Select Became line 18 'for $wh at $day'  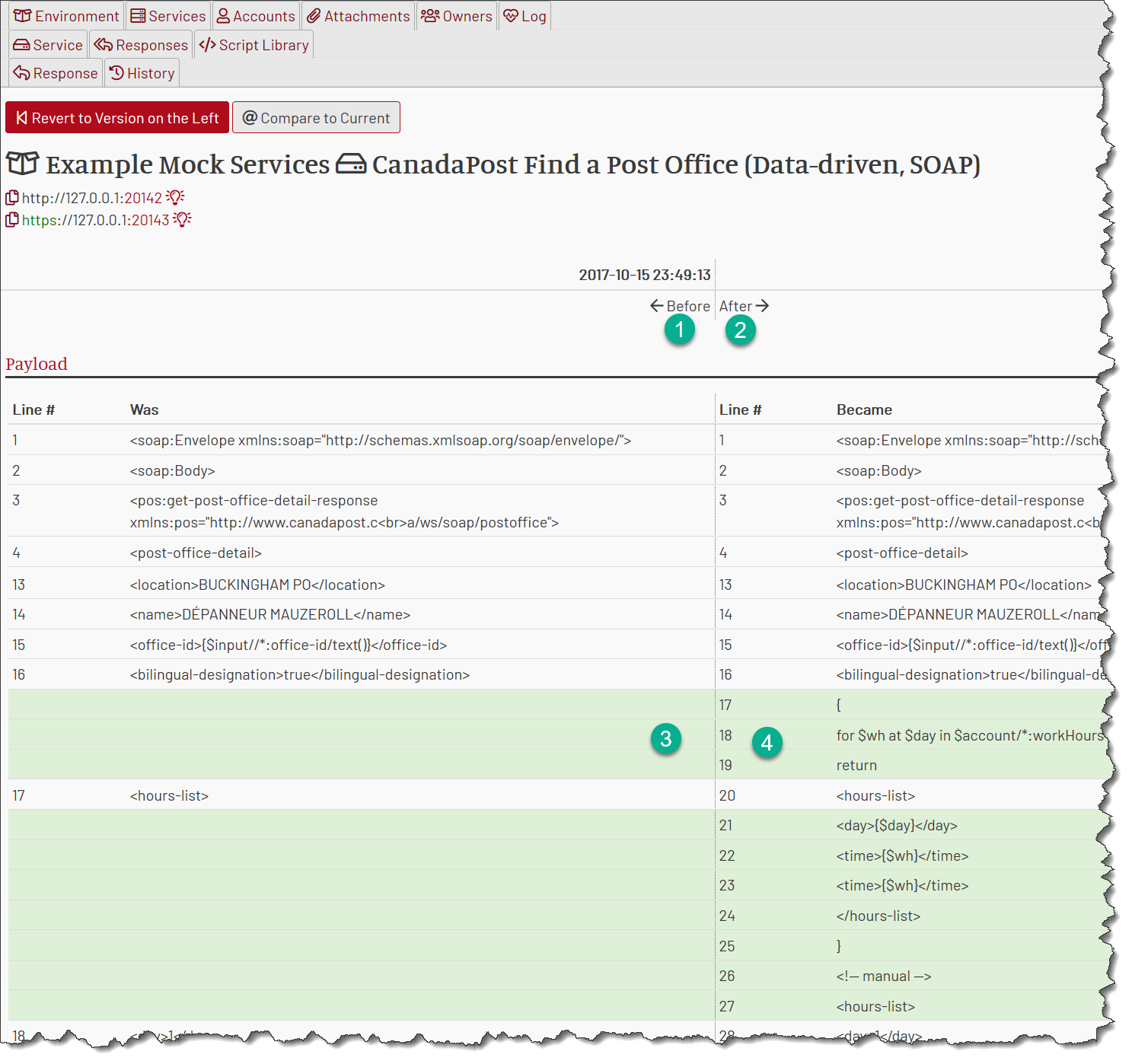coord(970,735)
